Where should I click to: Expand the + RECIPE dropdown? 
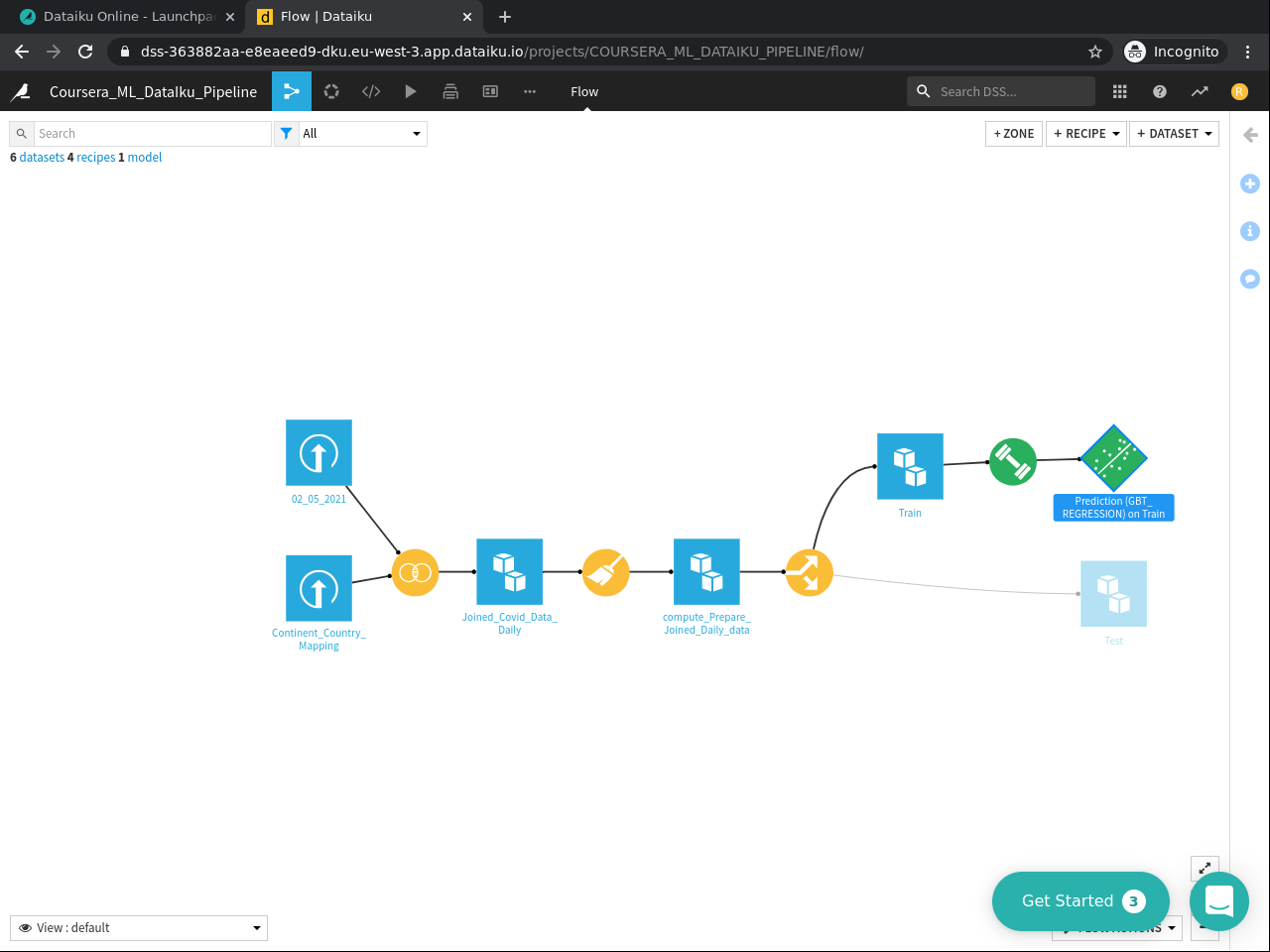coord(1086,134)
